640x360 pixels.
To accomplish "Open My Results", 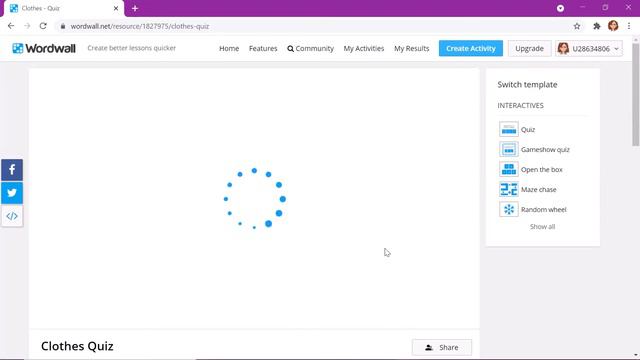I will [411, 48].
